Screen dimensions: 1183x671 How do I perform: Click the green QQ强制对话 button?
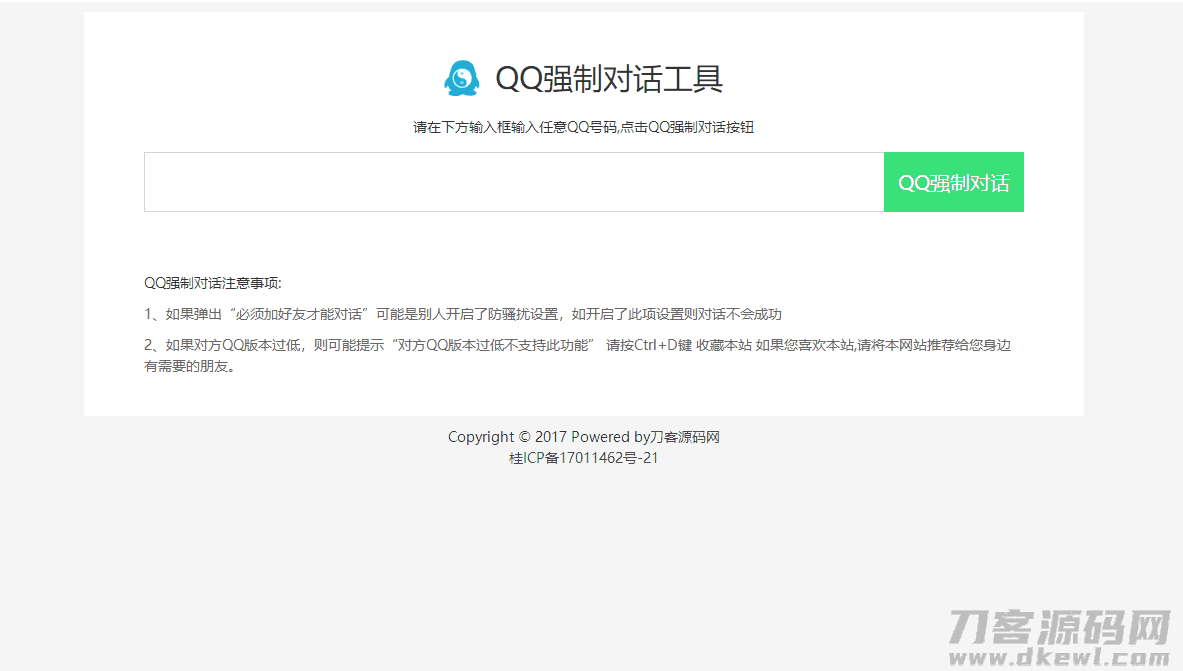954,182
